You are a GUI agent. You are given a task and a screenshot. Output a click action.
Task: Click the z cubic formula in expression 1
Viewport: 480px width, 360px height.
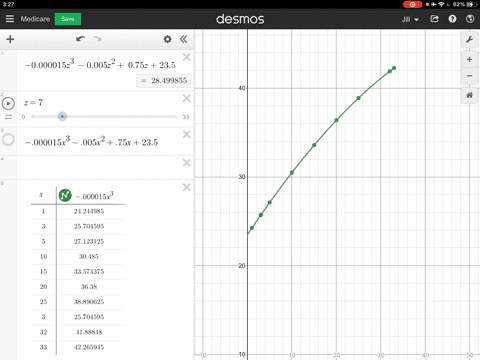[100, 64]
